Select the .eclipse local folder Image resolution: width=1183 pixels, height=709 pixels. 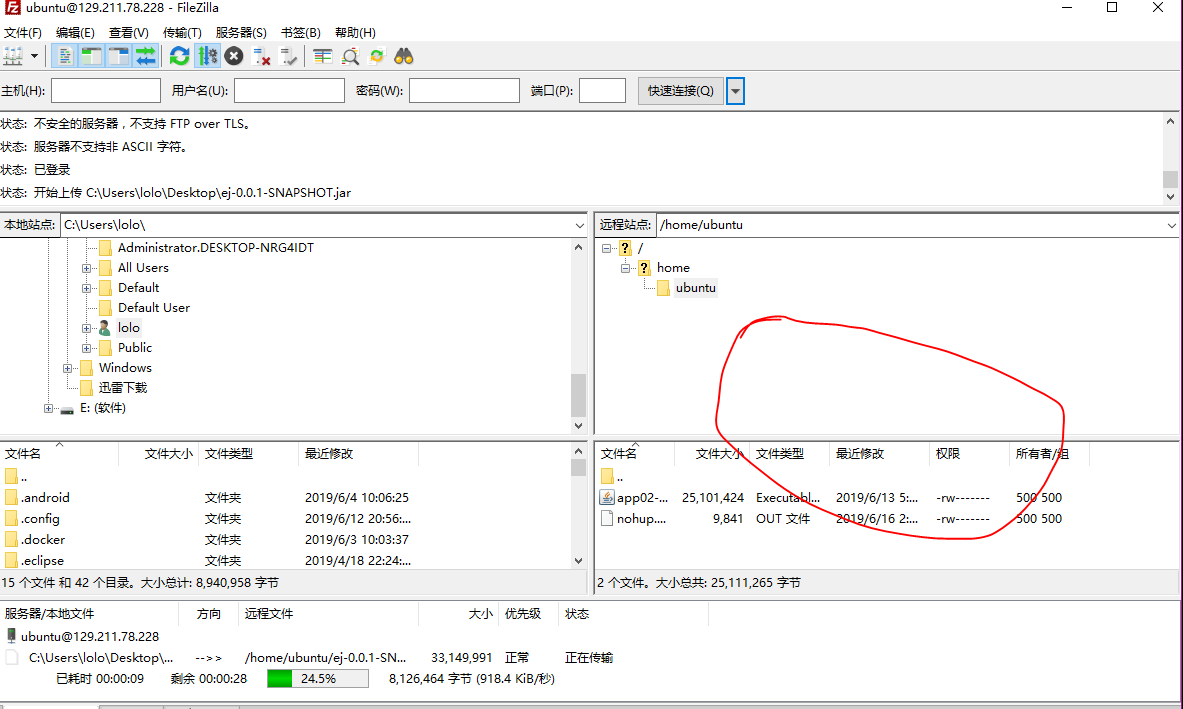coord(43,561)
